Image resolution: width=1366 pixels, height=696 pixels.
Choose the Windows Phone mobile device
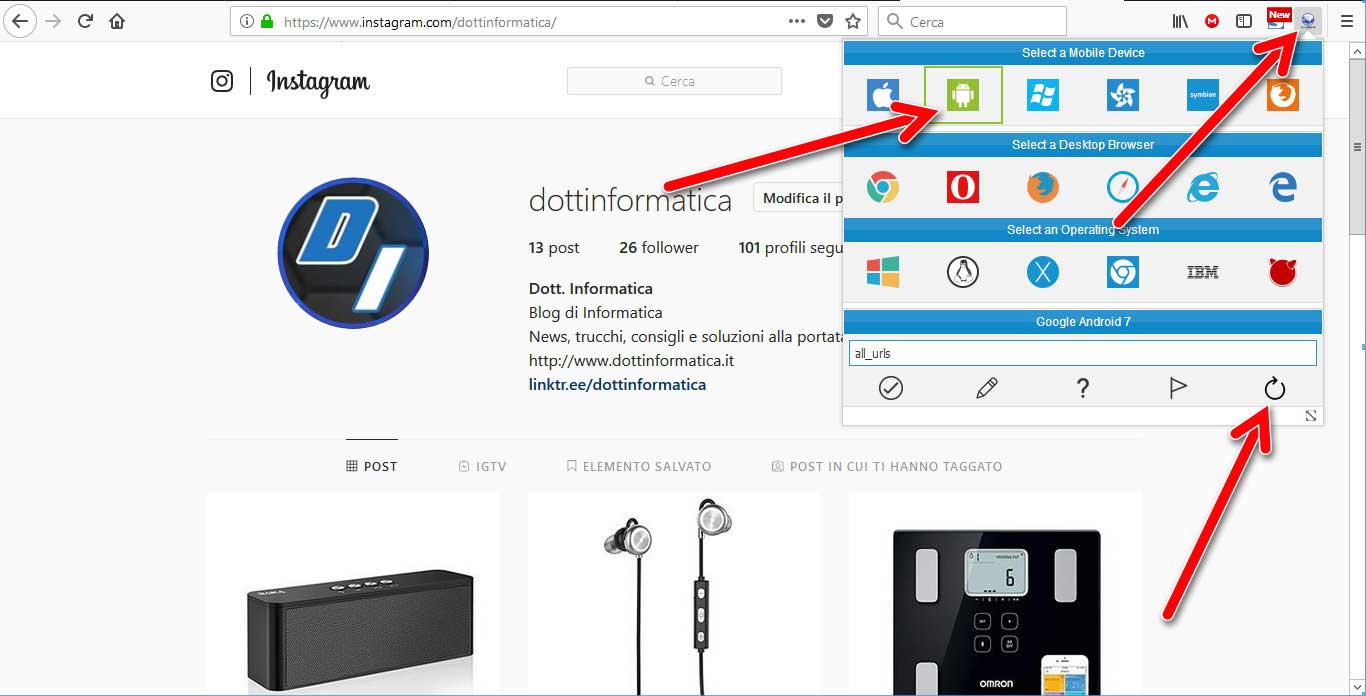(1042, 95)
